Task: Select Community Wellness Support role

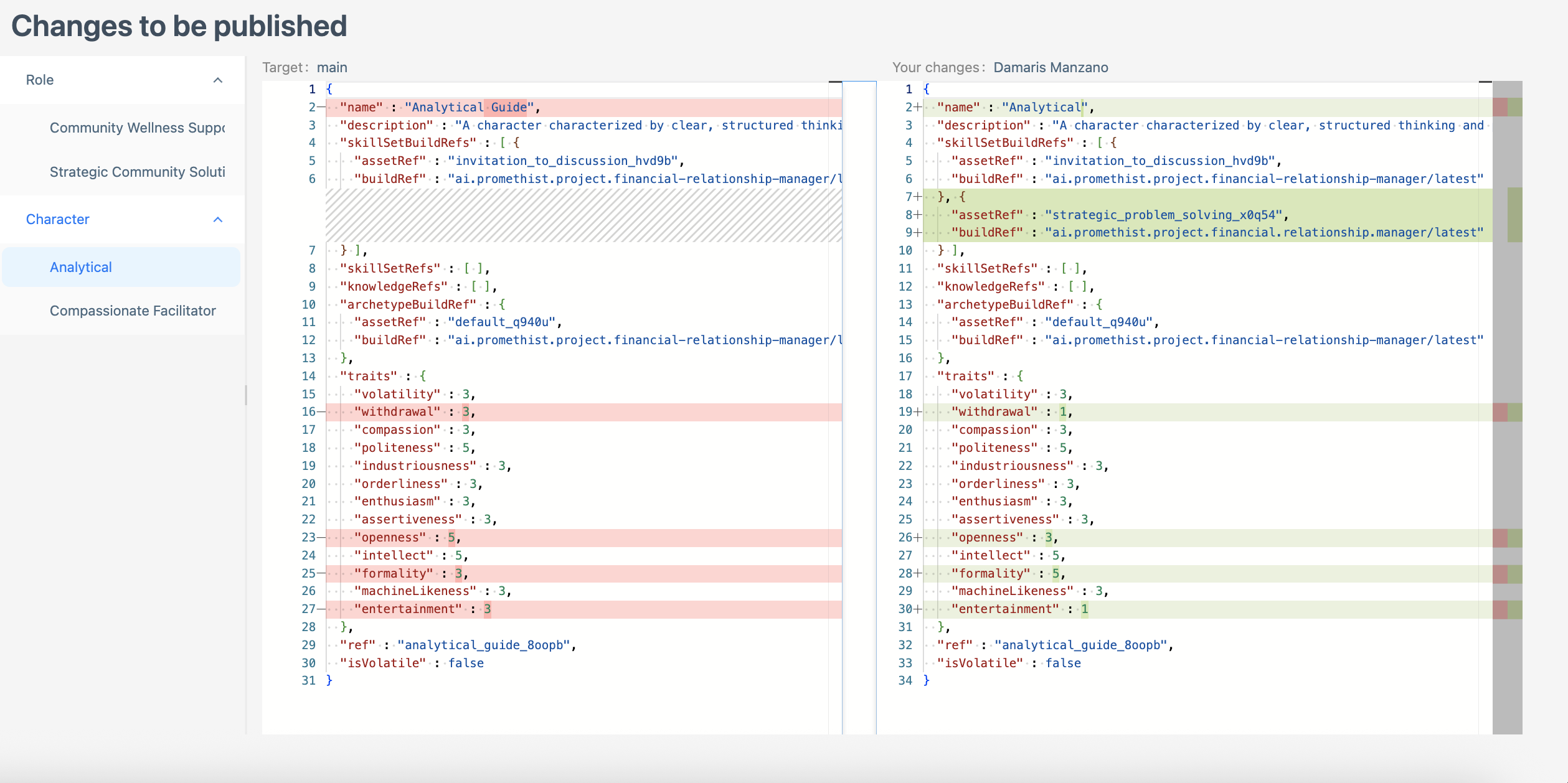Action: point(137,128)
